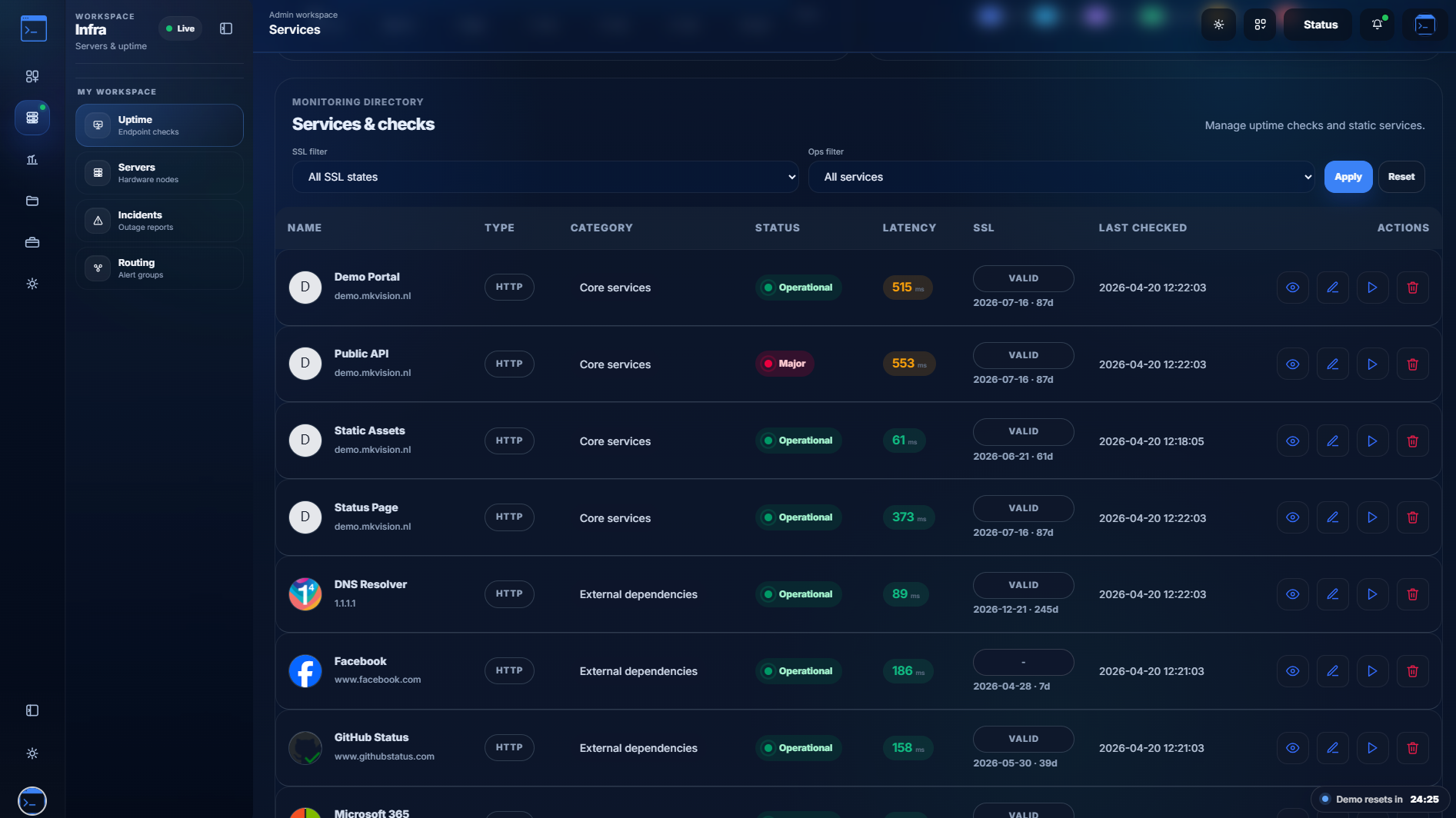
Task: Click the Major status badge for Public API
Action: click(x=785, y=364)
